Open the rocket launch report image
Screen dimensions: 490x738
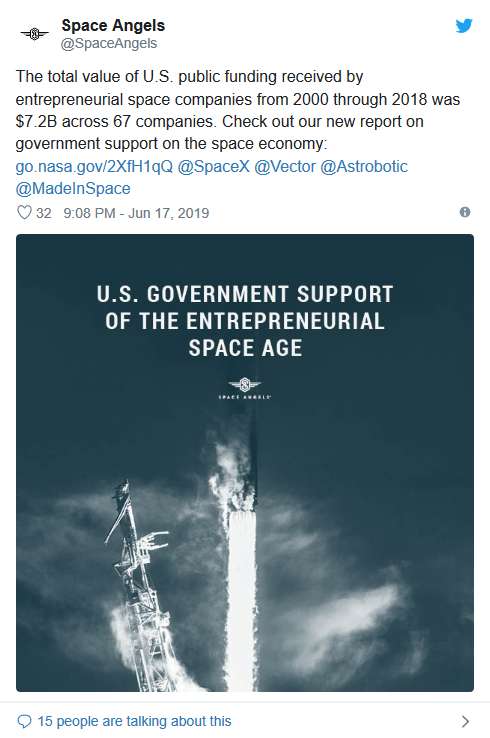(x=245, y=463)
